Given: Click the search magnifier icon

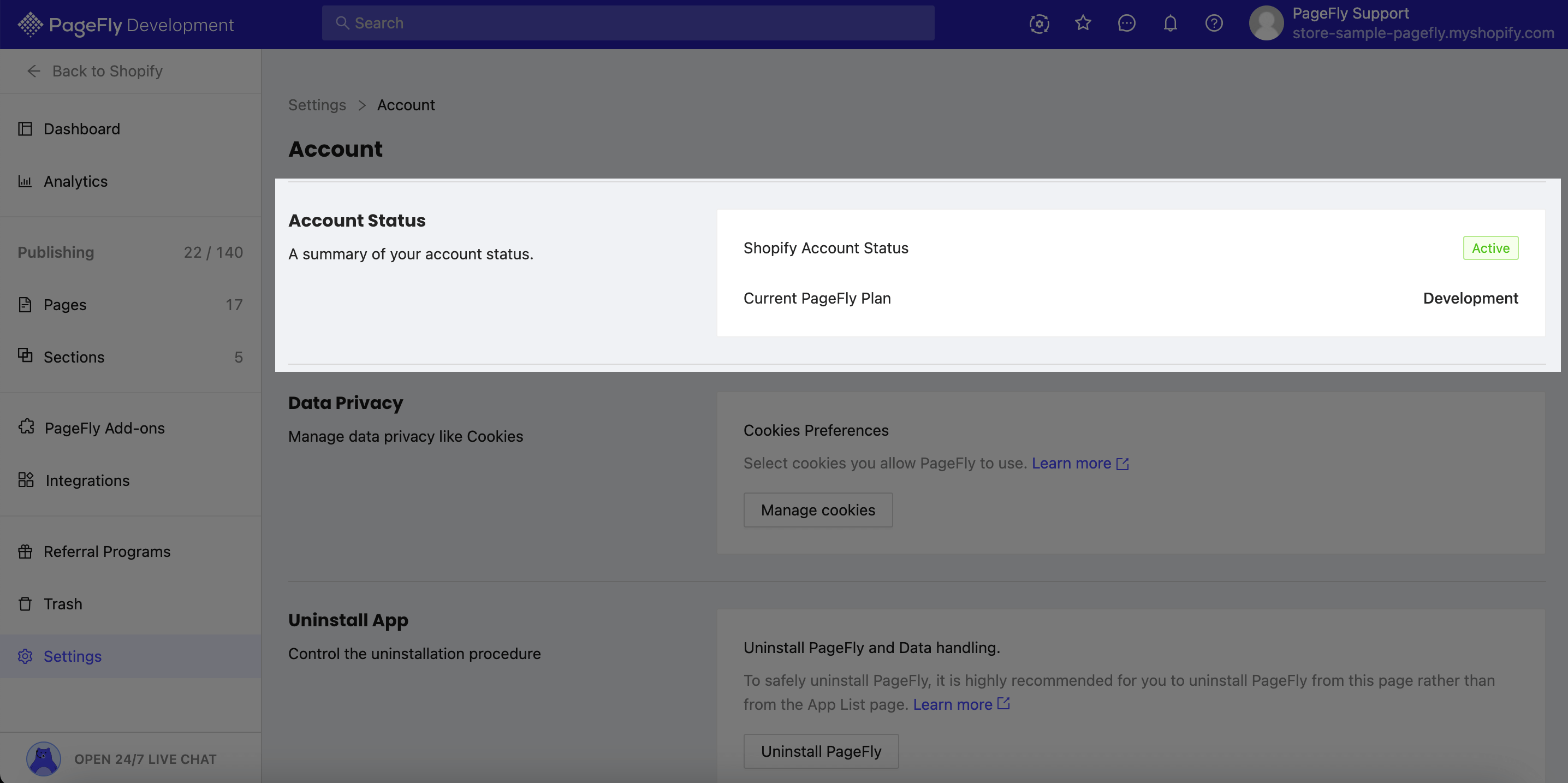Looking at the screenshot, I should click(x=343, y=23).
